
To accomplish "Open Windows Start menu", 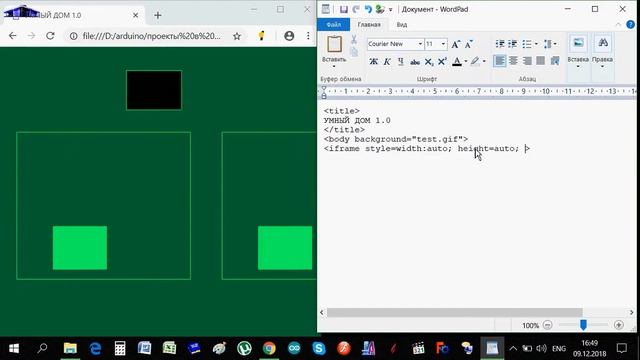I will [14, 348].
